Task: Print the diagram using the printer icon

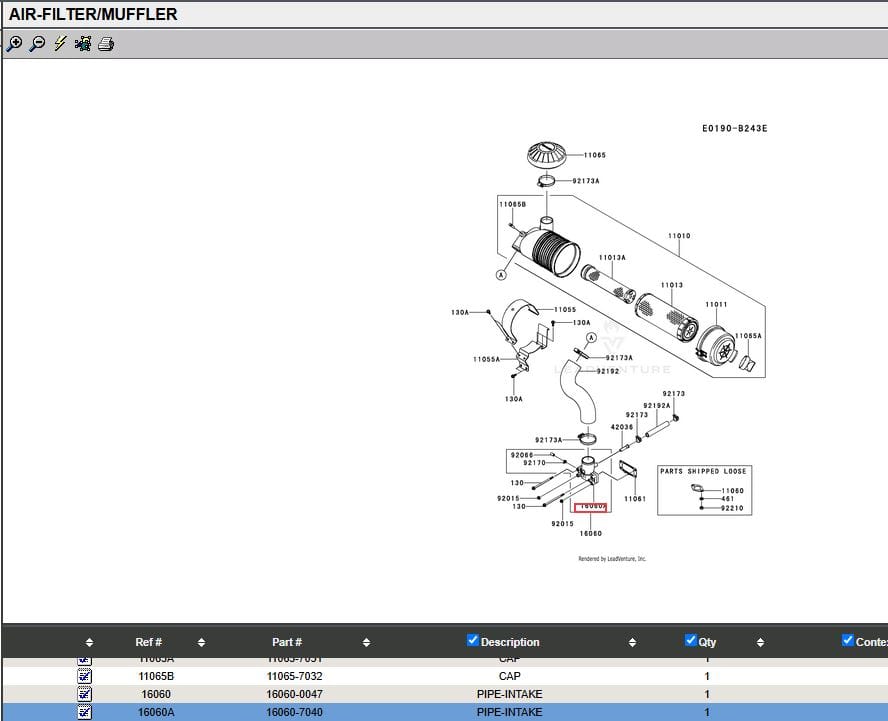Action: click(x=106, y=44)
